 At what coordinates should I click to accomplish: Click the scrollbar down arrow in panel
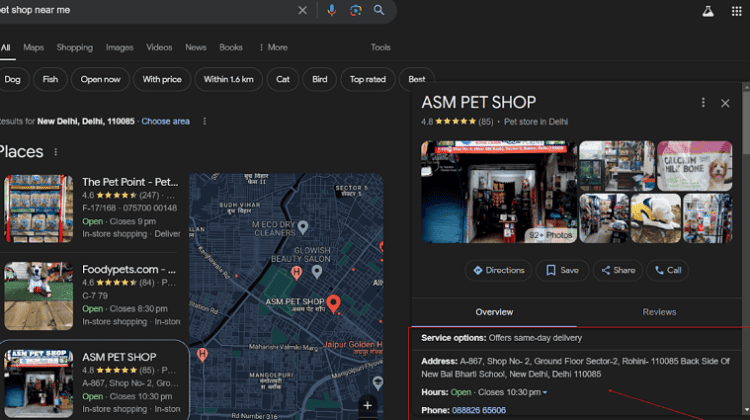[746, 410]
